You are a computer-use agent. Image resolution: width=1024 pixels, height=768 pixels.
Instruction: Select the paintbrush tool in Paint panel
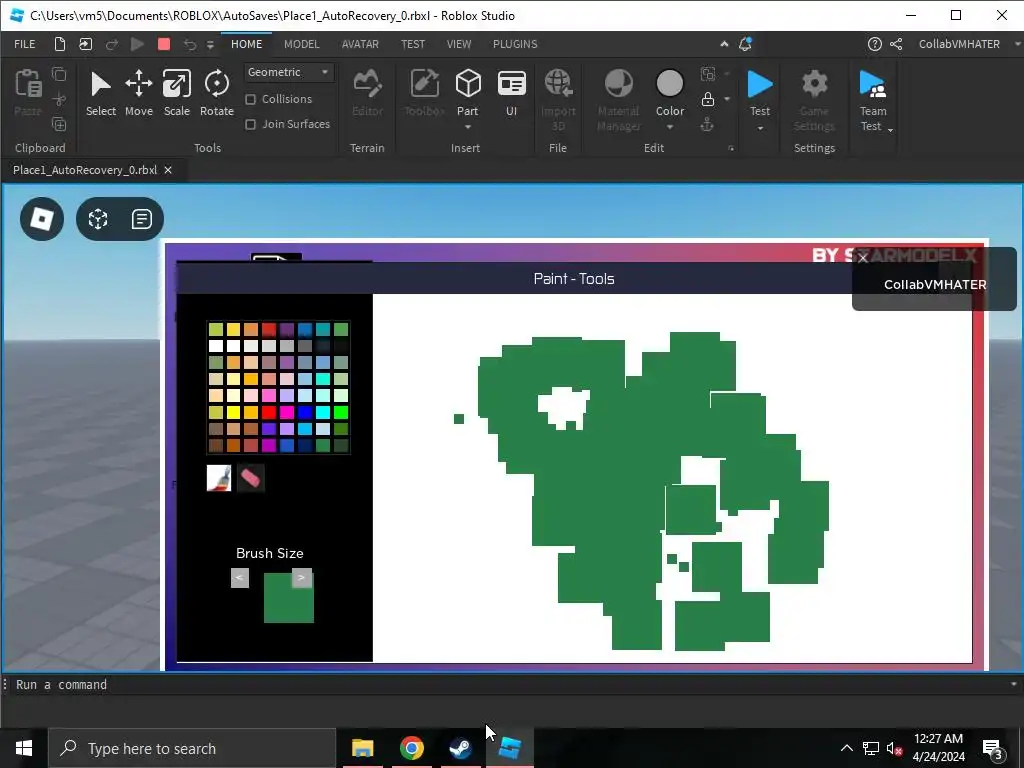point(219,478)
